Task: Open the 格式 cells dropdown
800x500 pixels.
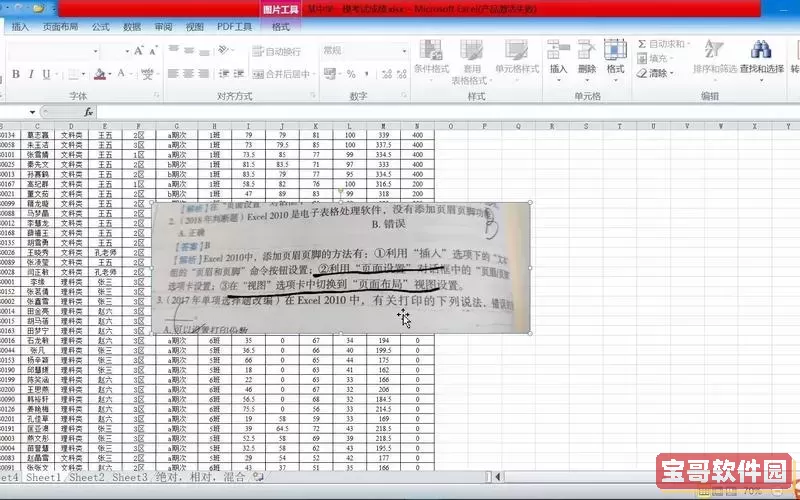Action: pyautogui.click(x=615, y=59)
